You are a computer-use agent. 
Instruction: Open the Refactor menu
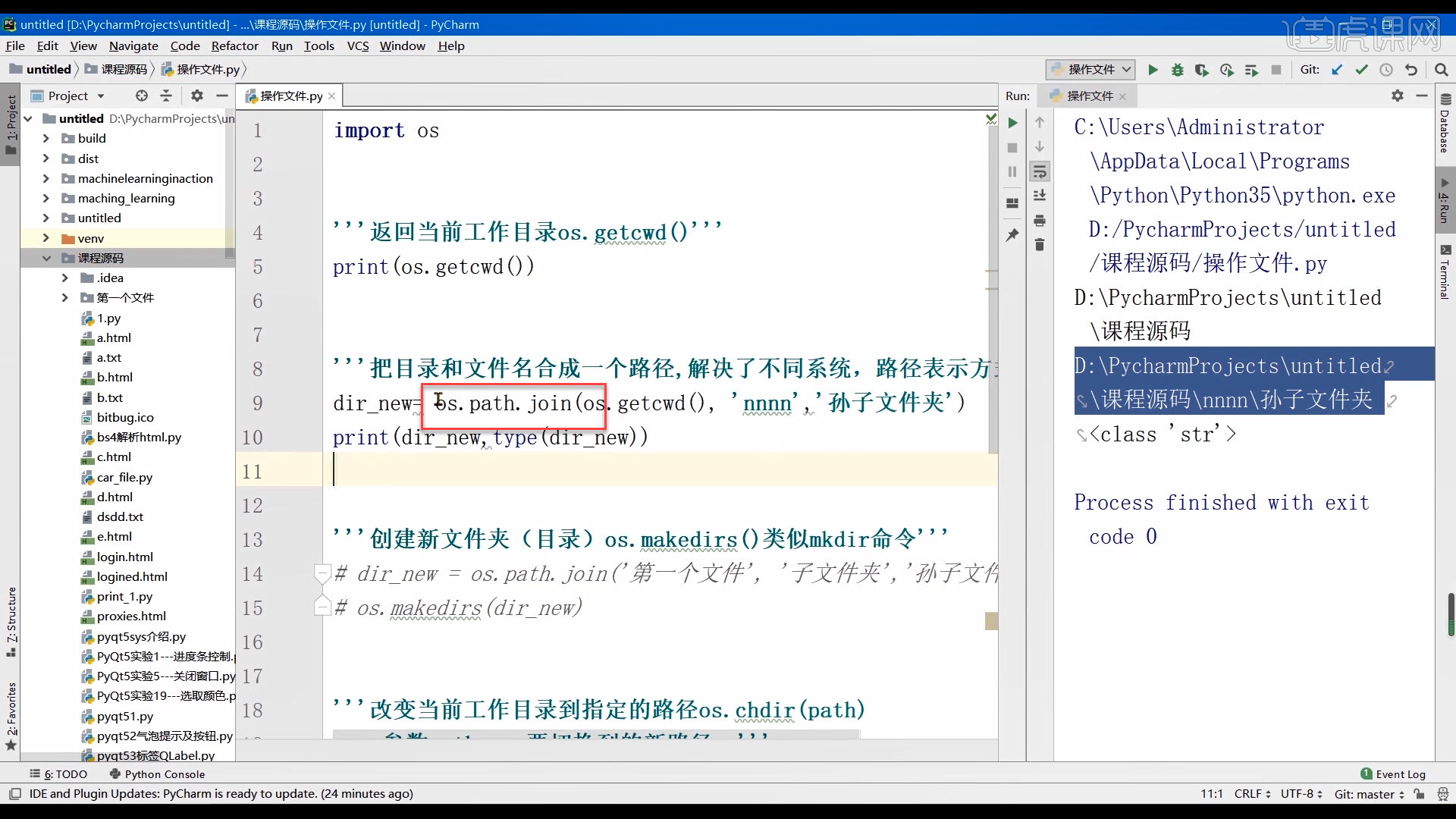tap(235, 45)
